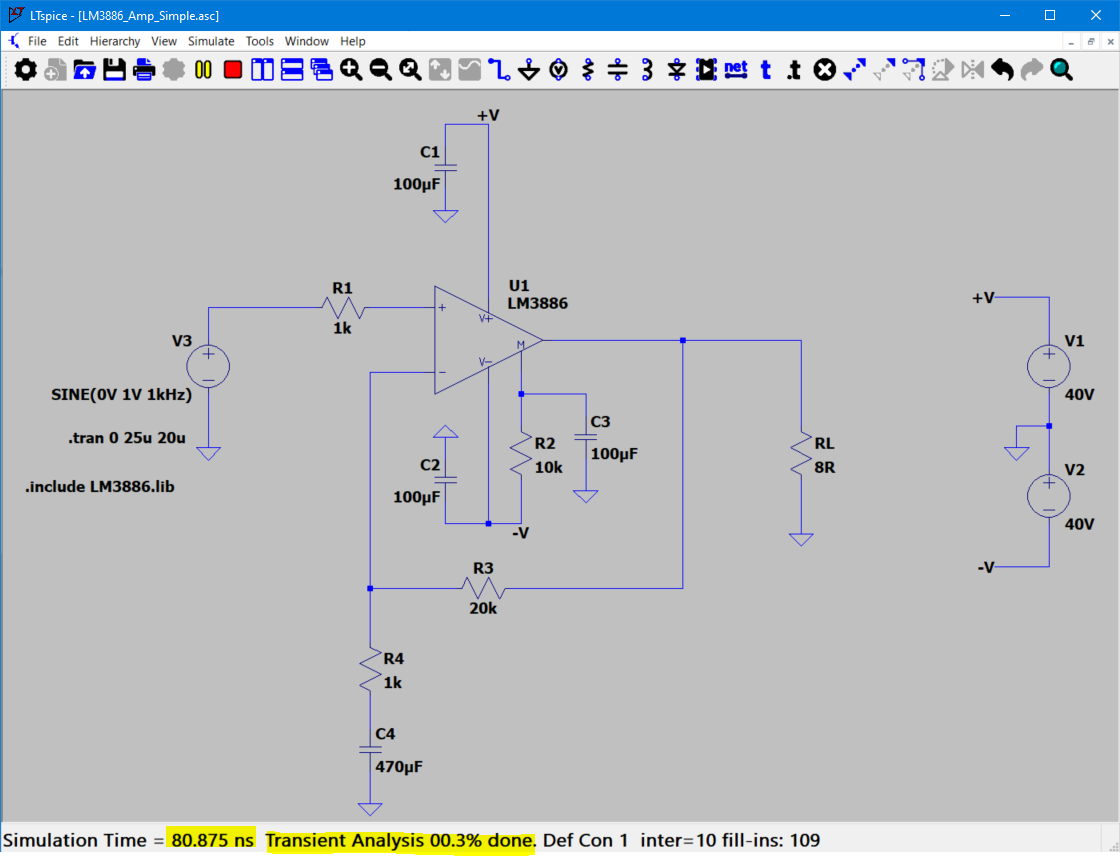Click the 8R value of RL

824,467
